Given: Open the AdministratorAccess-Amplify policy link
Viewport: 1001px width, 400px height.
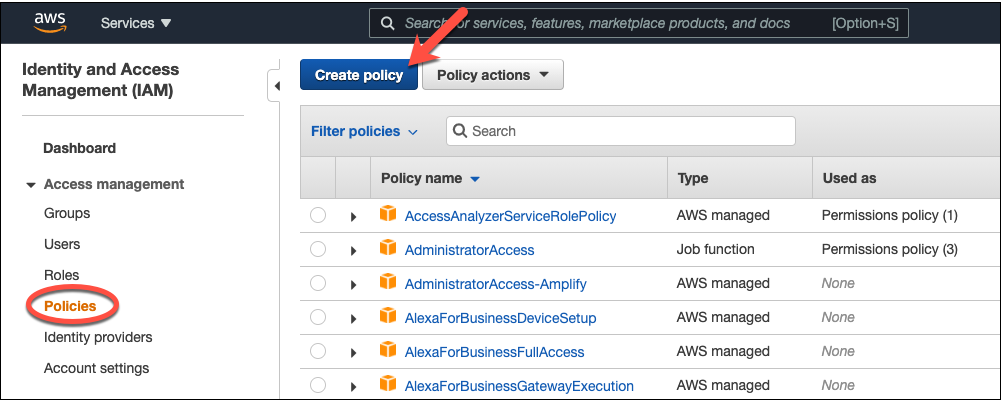Looking at the screenshot, I should point(495,284).
